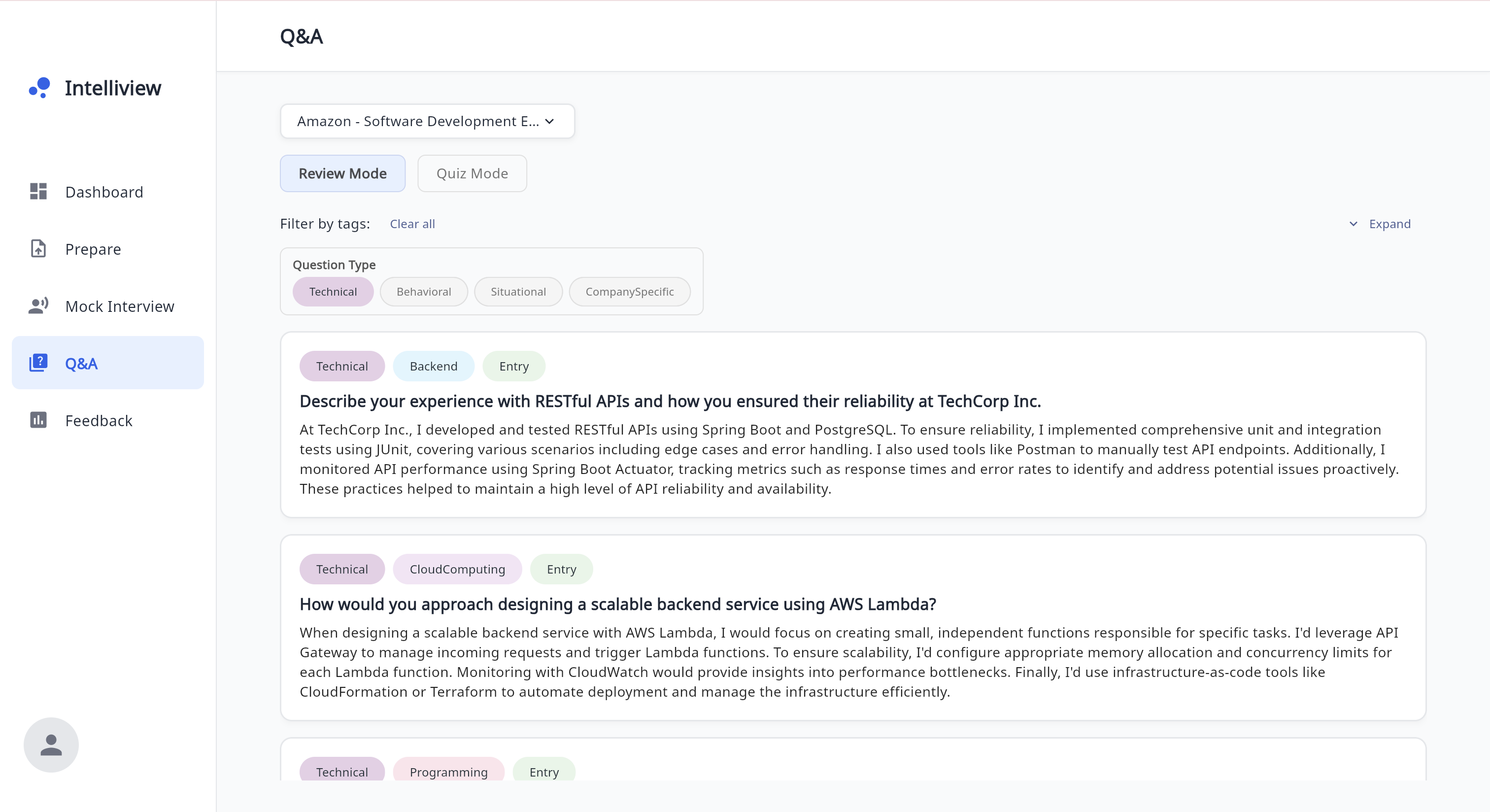The image size is (1490, 812).
Task: Enable the Behavioral tag filter
Action: coord(423,292)
